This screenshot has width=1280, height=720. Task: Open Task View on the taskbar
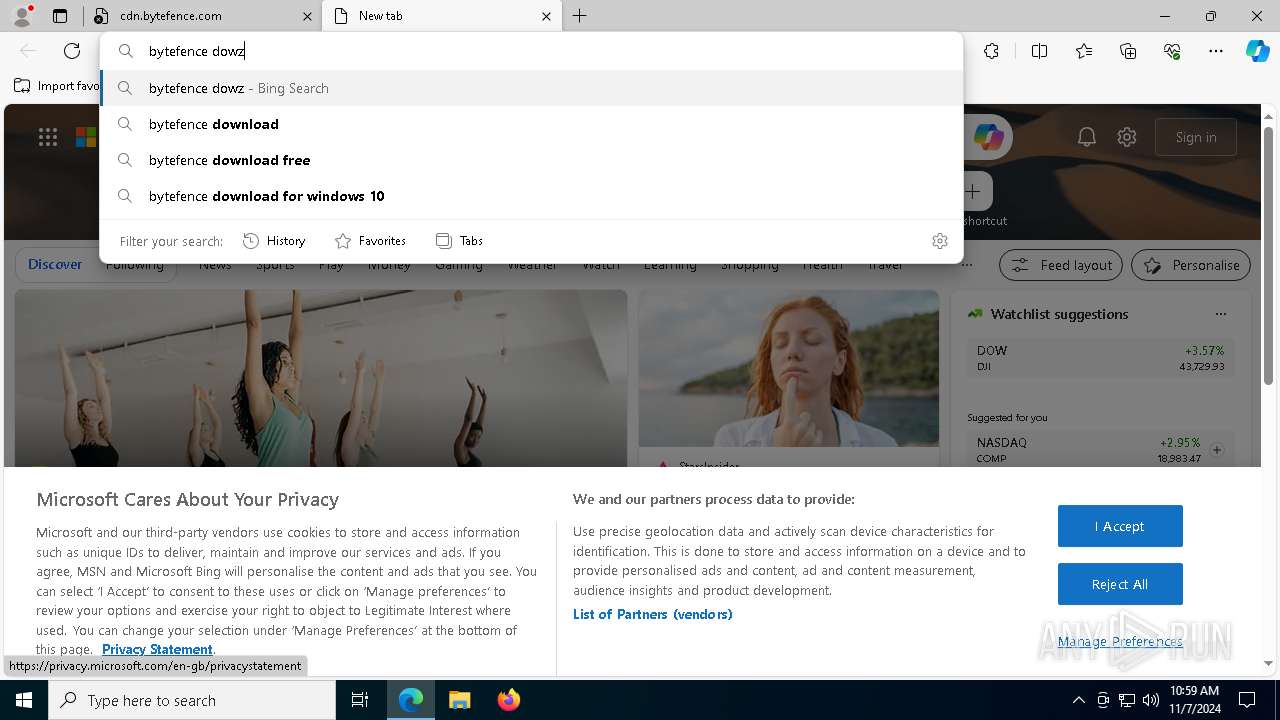pyautogui.click(x=360, y=700)
